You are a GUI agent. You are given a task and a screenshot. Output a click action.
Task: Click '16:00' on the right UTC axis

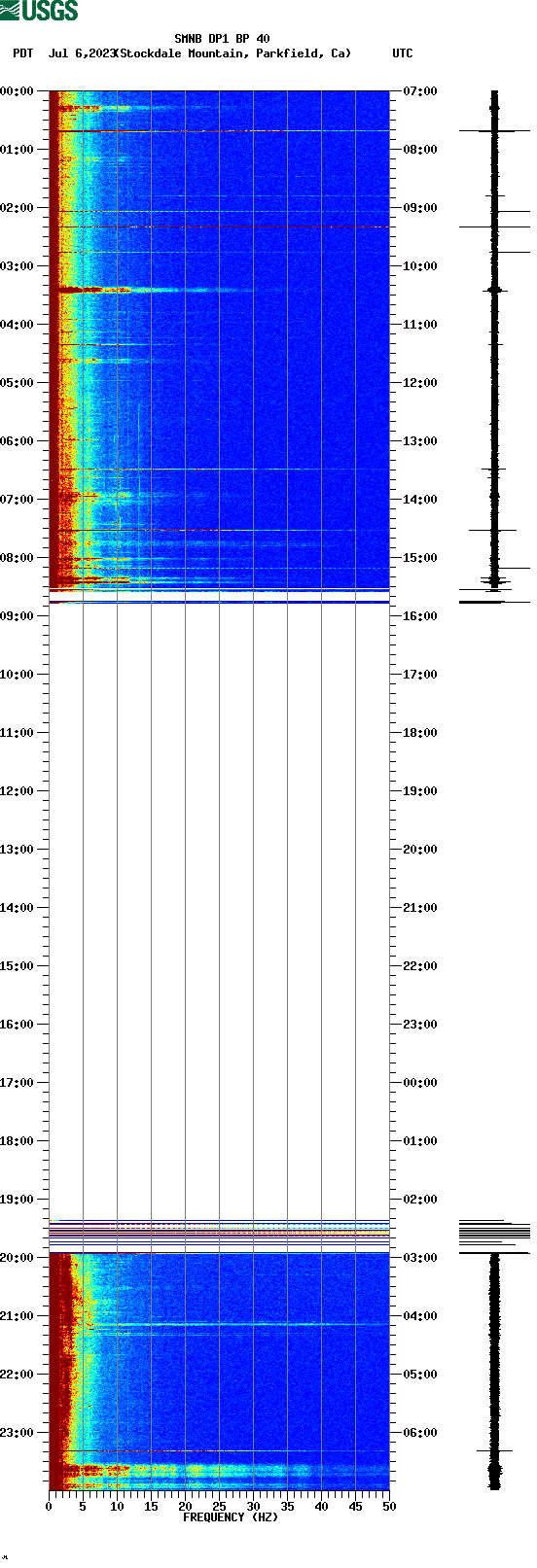(x=420, y=616)
